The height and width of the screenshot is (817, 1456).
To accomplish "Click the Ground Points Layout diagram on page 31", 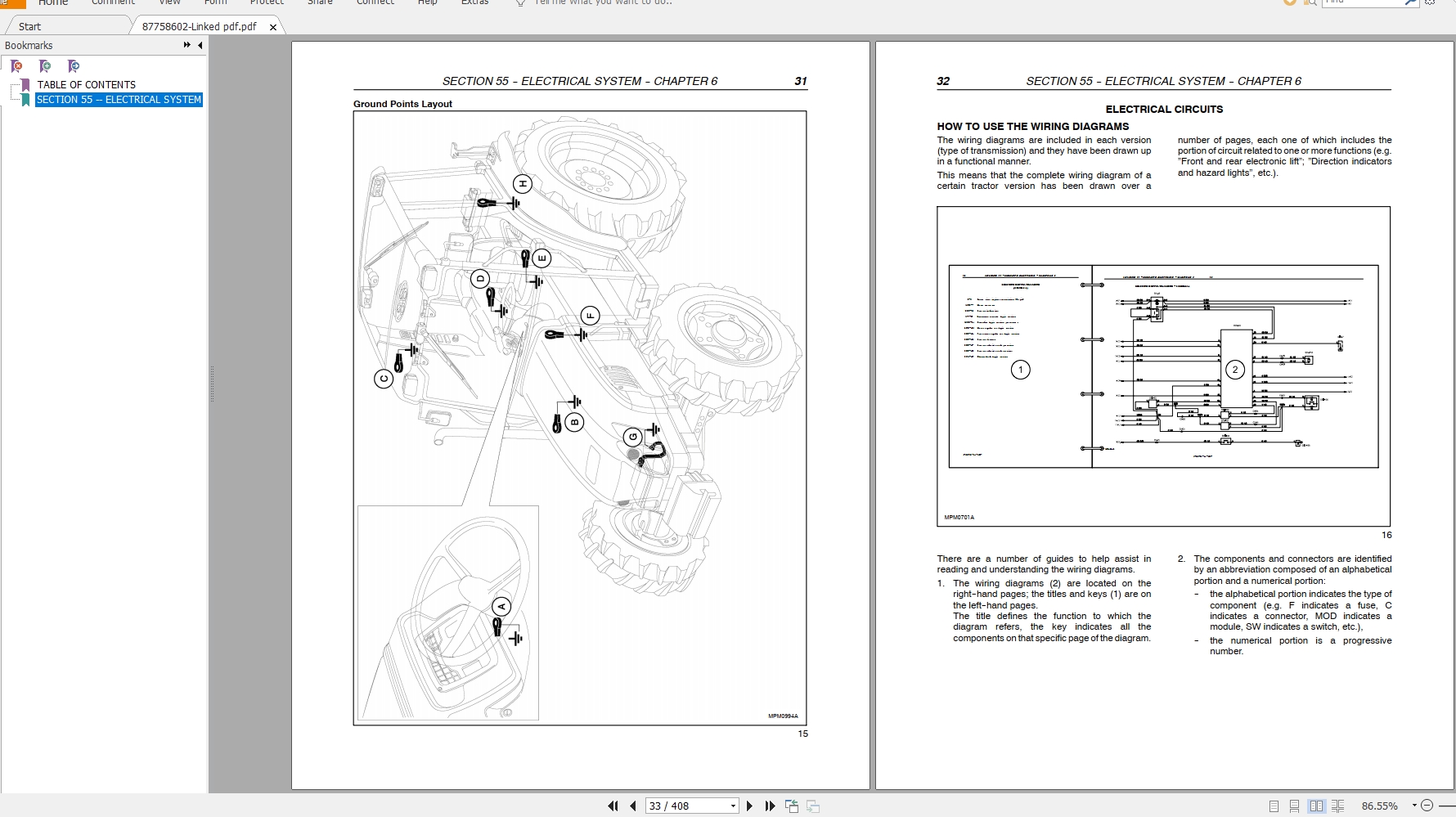I will click(580, 418).
